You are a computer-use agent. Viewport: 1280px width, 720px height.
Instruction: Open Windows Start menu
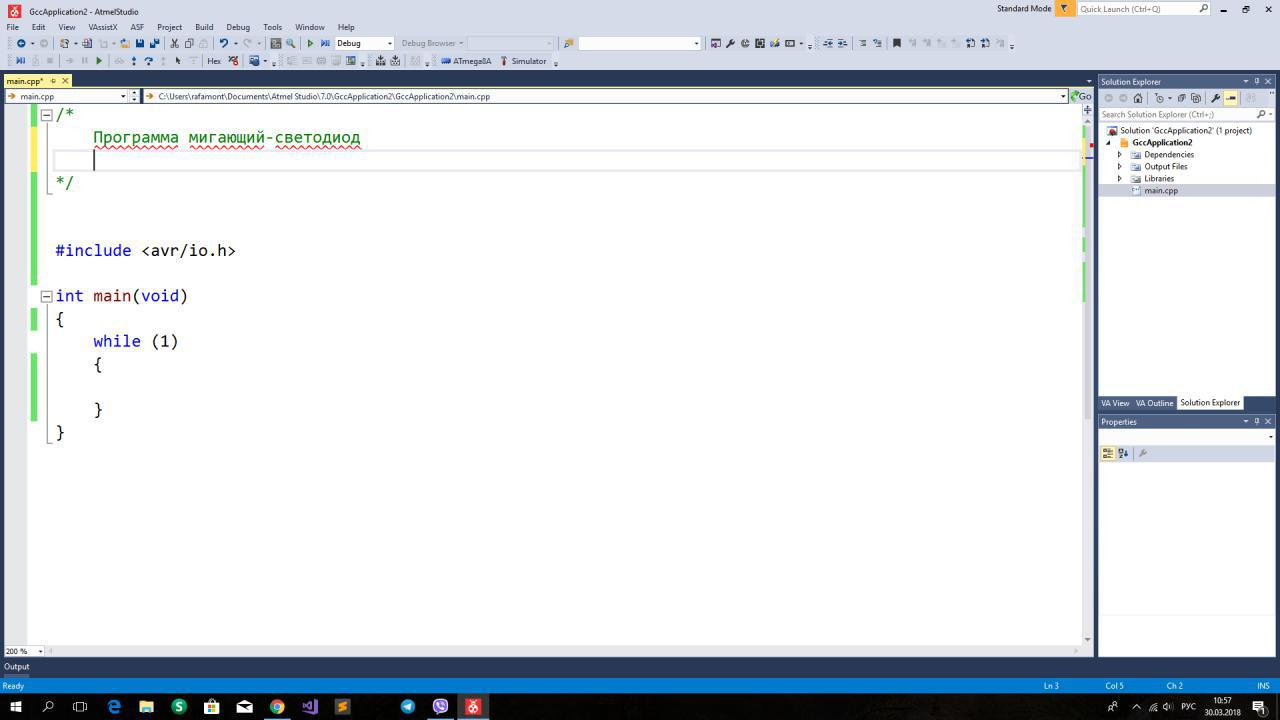point(15,706)
